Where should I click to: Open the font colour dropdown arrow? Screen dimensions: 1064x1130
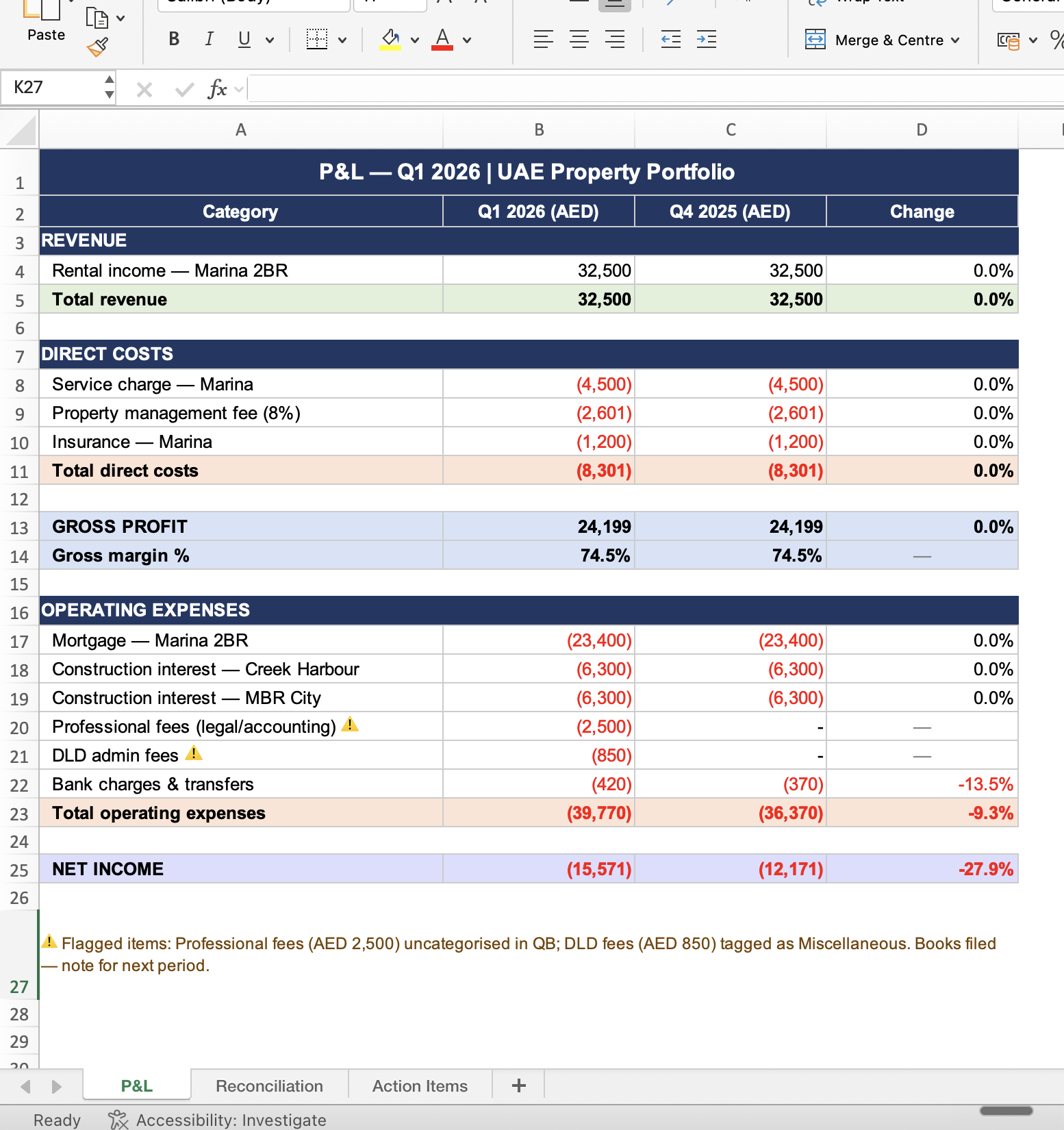(467, 40)
